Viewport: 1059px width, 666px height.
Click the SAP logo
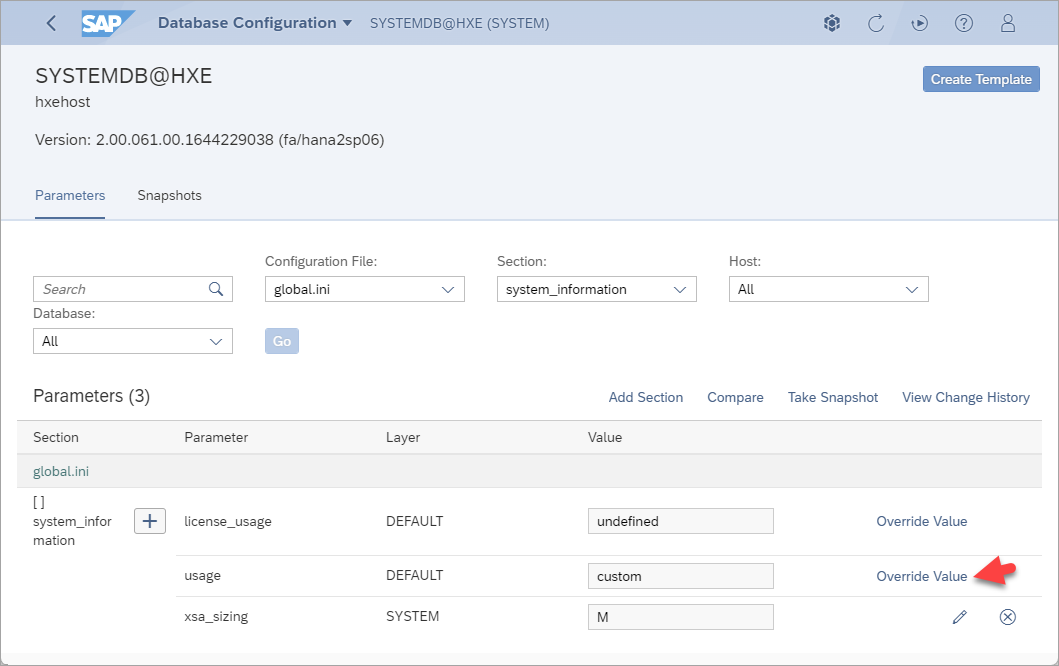(x=107, y=24)
